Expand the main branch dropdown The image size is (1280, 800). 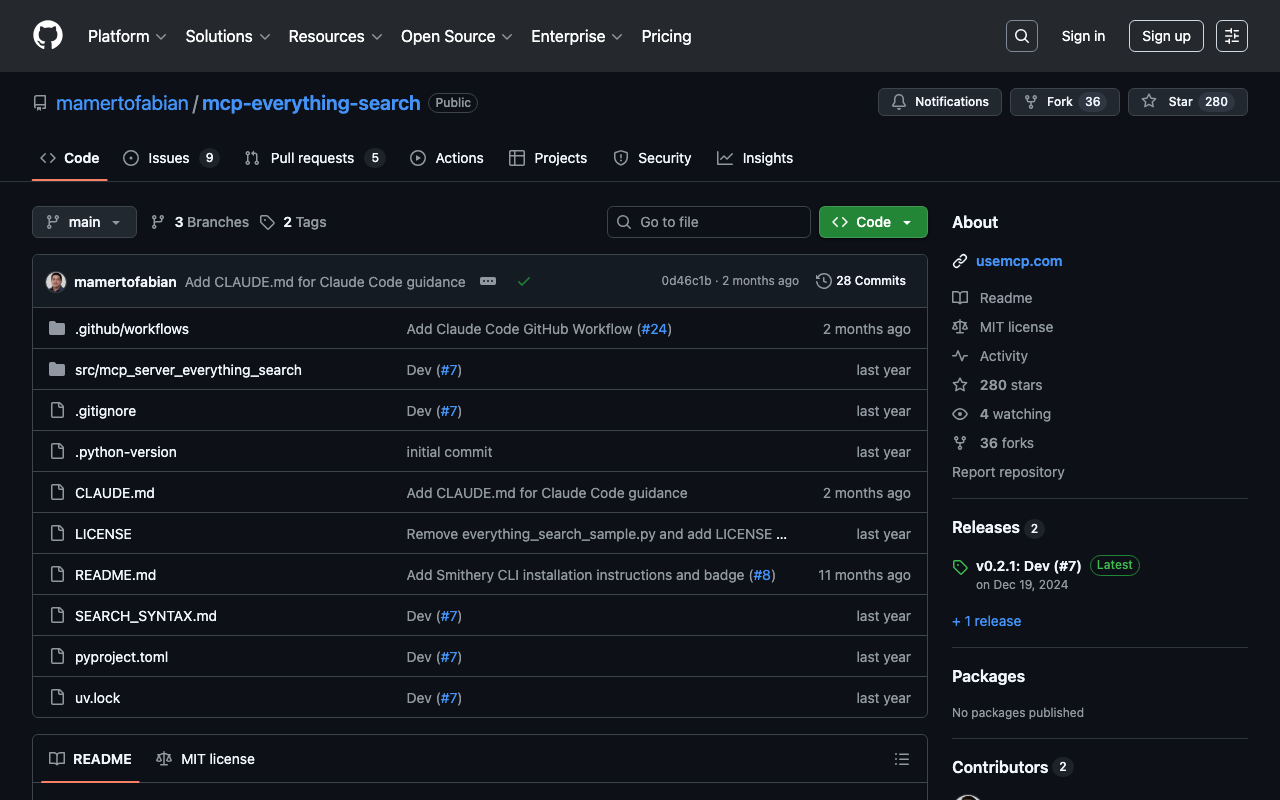click(84, 222)
